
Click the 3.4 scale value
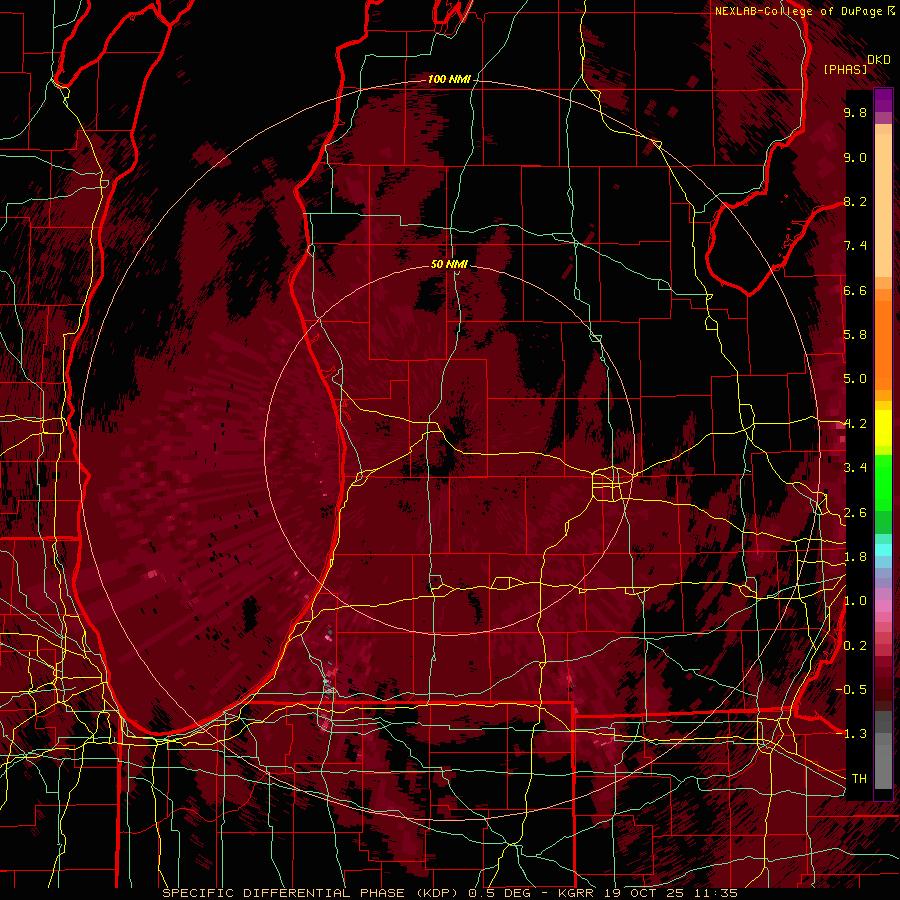(855, 468)
